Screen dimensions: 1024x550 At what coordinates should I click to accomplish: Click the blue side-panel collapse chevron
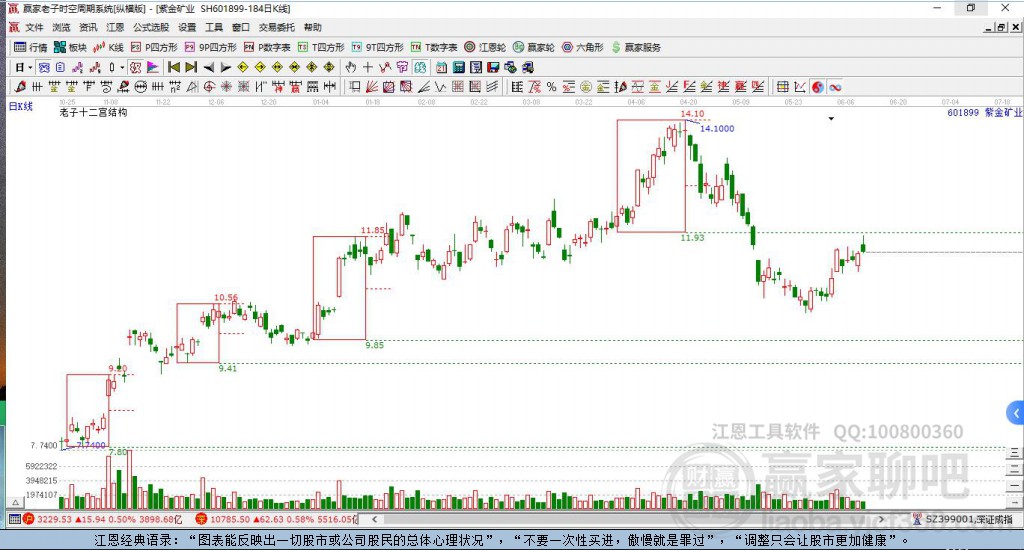click(1016, 413)
